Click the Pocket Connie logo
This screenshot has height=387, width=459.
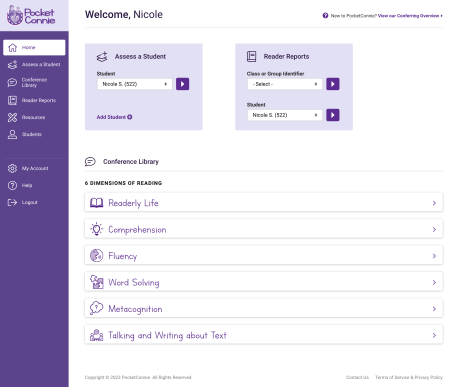pyautogui.click(x=31, y=15)
